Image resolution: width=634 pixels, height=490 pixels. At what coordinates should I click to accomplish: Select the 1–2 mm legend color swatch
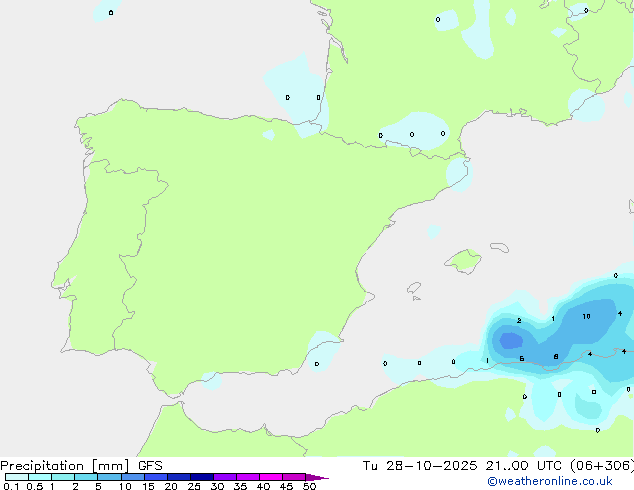pyautogui.click(x=63, y=477)
